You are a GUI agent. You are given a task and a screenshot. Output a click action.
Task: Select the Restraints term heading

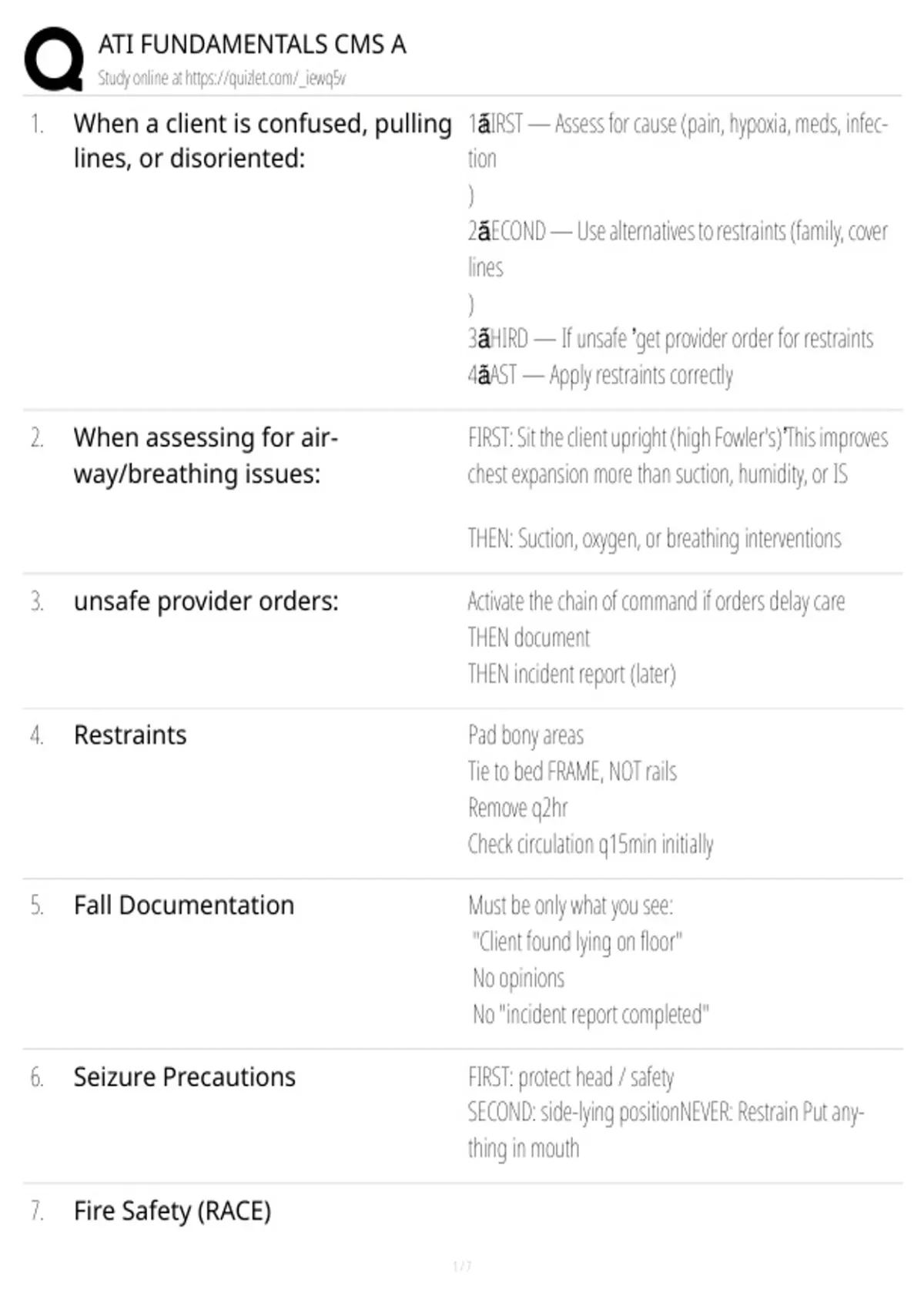(x=130, y=735)
